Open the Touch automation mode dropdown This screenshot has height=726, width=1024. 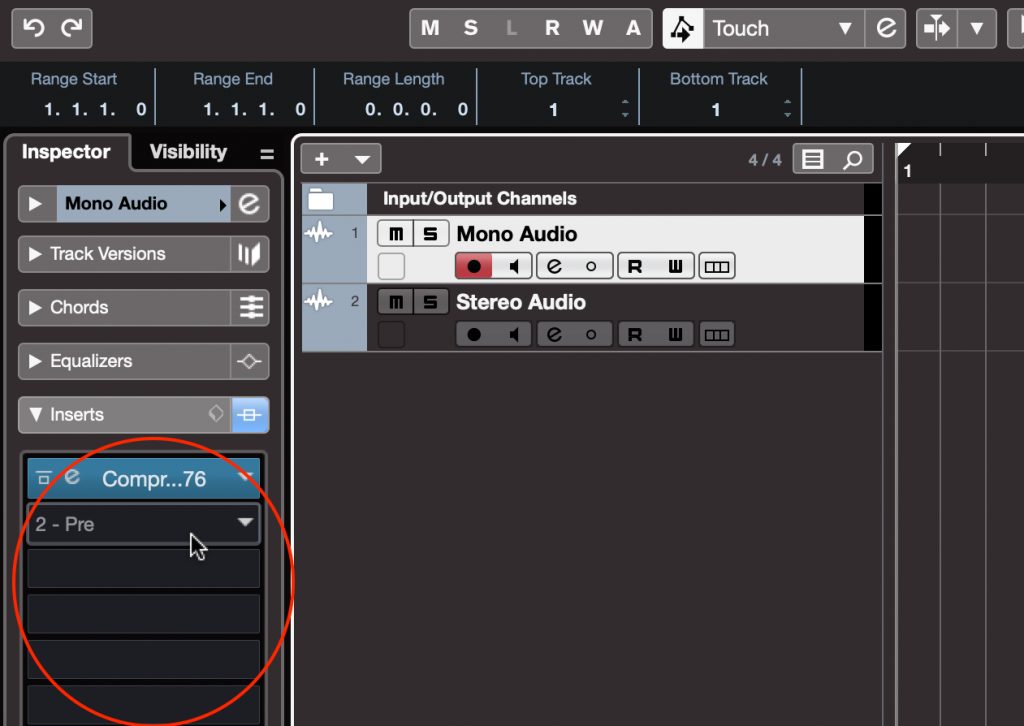coord(845,28)
